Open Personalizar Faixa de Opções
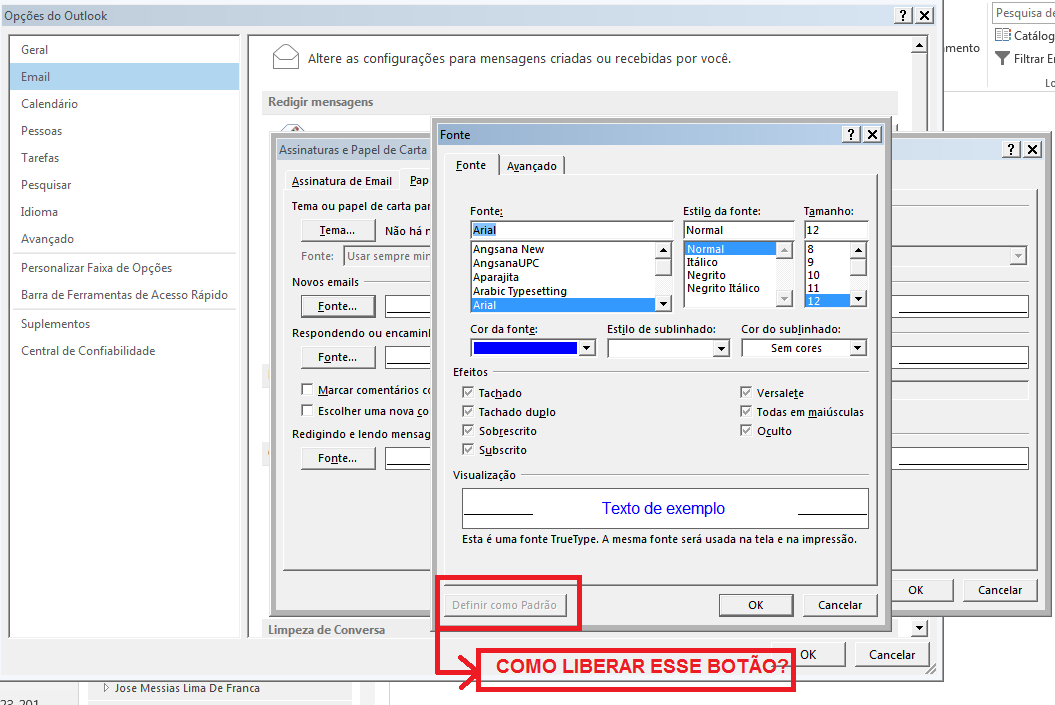 (124, 268)
